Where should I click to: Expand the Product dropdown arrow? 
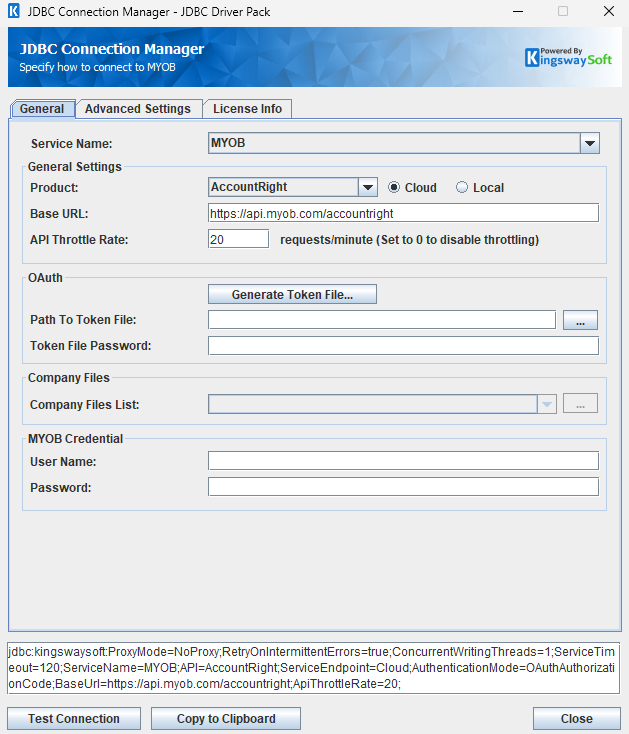(x=368, y=187)
